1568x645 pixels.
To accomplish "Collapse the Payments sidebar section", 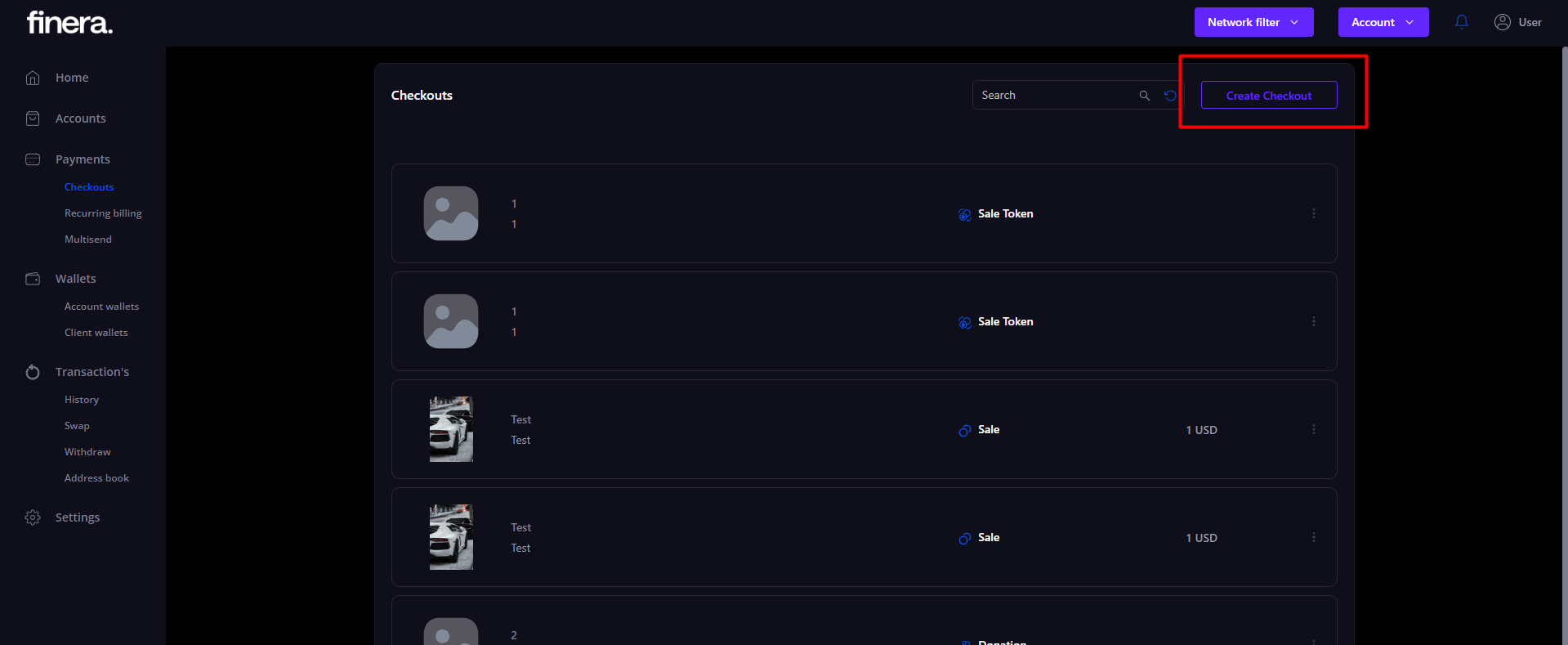I will pyautogui.click(x=82, y=159).
